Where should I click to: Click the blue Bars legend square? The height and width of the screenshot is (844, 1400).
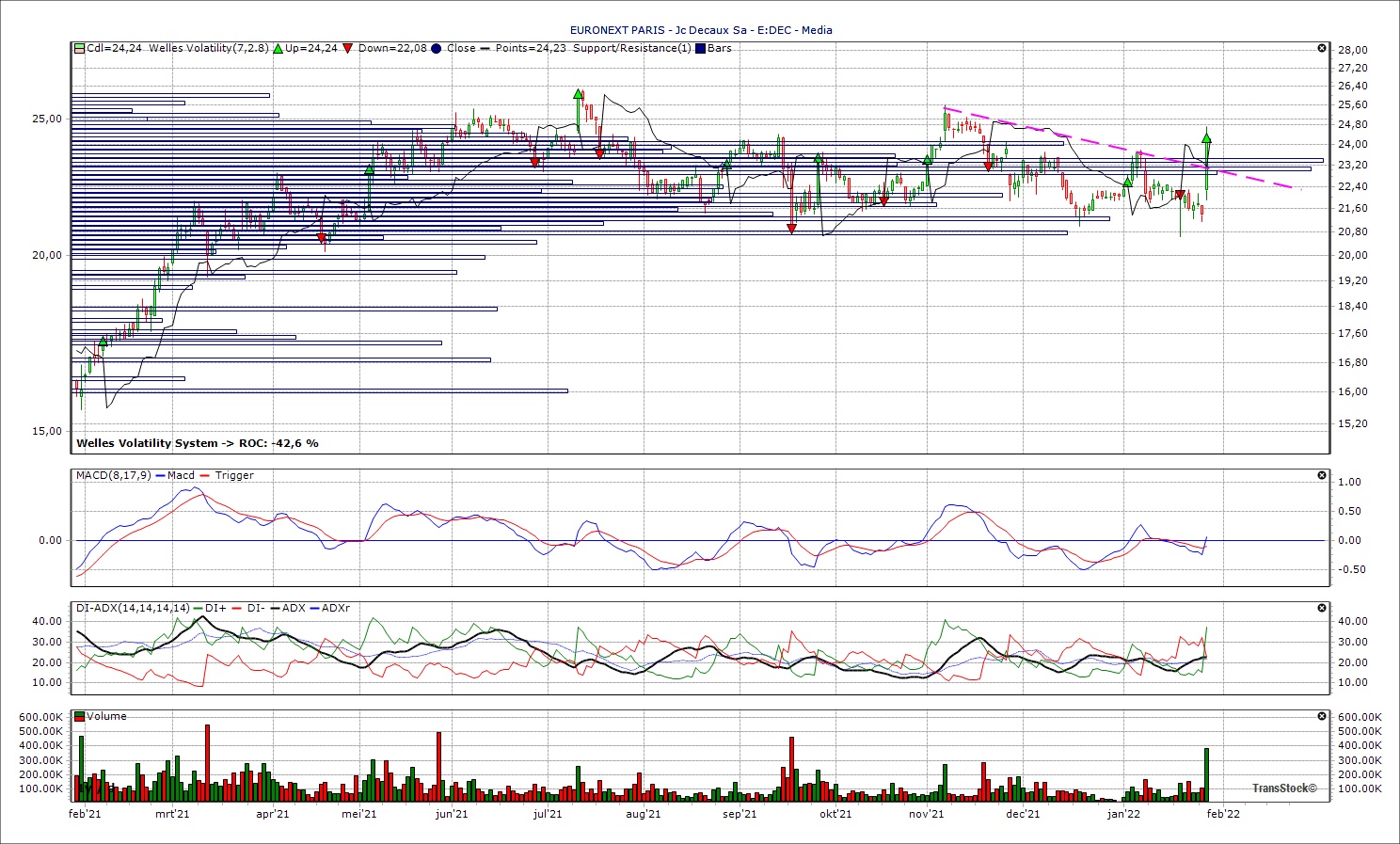(700, 48)
